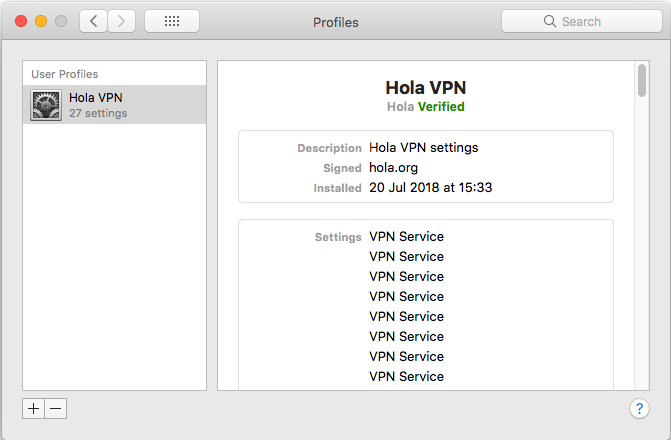Click "Hola VPN settings" description value
The height and width of the screenshot is (440, 671).
point(424,148)
